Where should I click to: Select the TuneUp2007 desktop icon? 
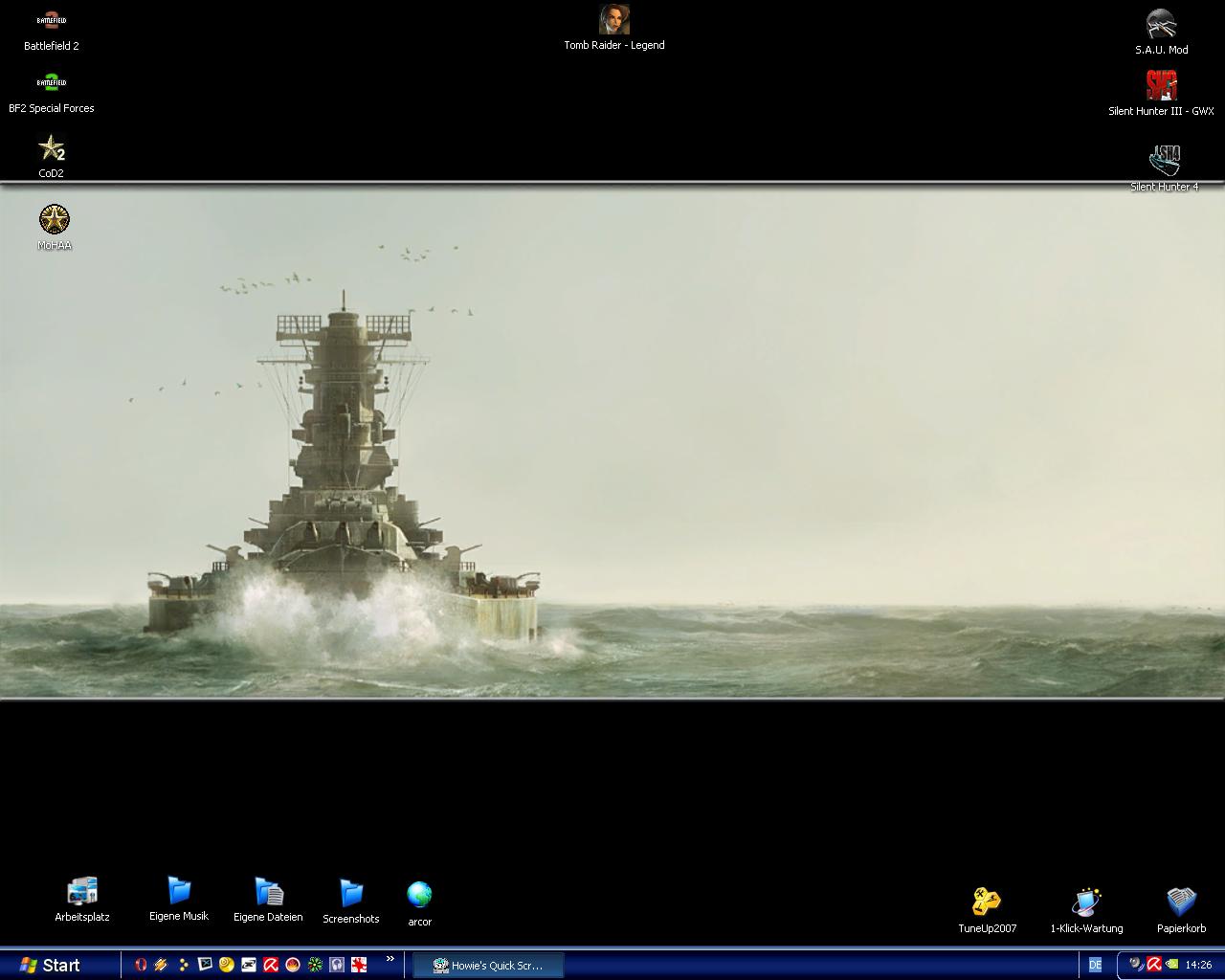click(x=988, y=910)
